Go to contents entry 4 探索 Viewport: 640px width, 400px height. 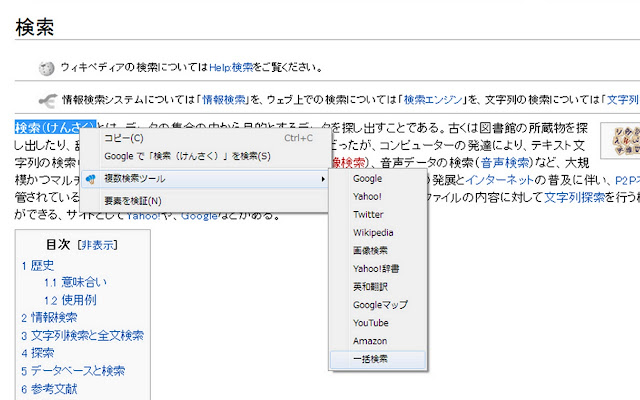[x=38, y=353]
